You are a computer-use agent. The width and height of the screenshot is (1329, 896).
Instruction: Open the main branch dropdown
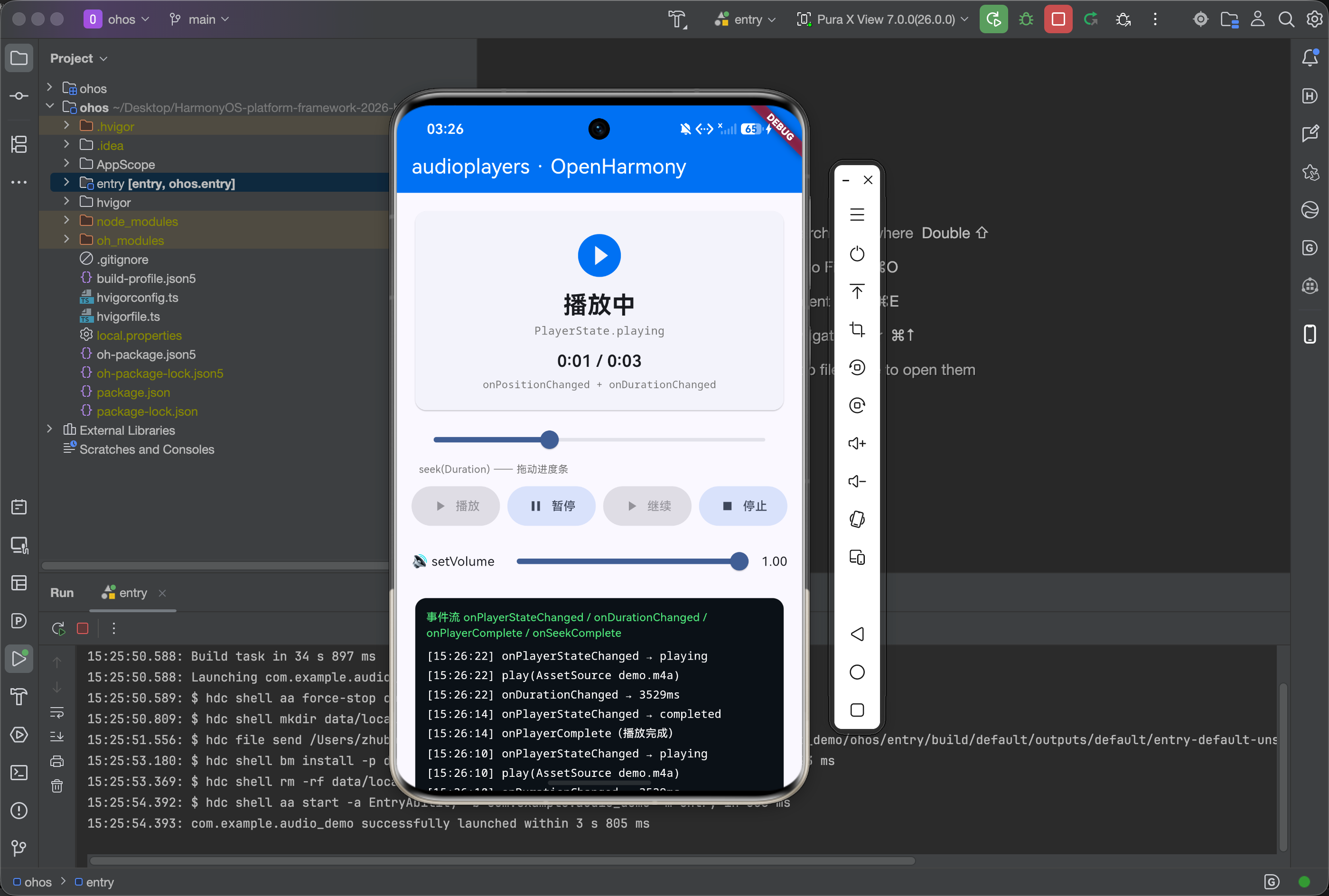[x=199, y=19]
